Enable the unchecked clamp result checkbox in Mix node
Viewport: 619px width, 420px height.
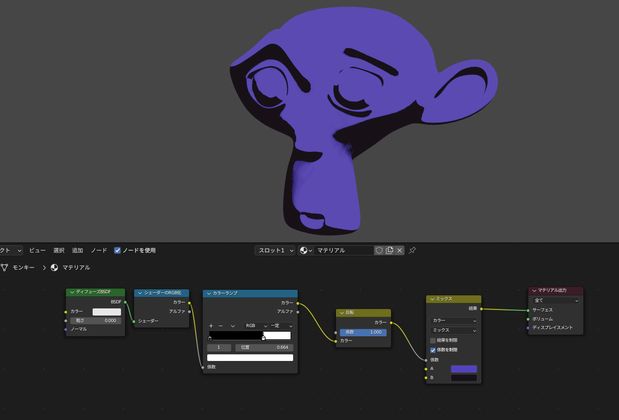coord(433,340)
